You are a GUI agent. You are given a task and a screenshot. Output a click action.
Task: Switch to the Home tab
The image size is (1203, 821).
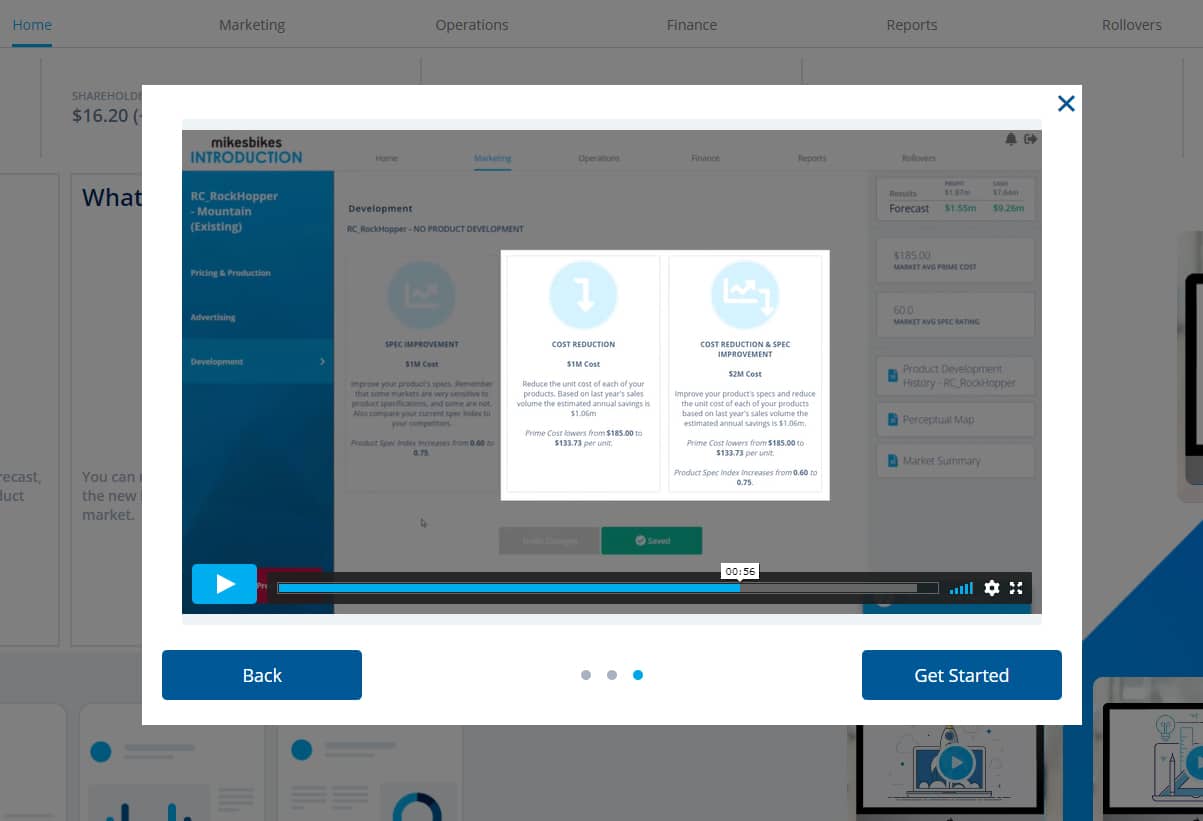(32, 25)
